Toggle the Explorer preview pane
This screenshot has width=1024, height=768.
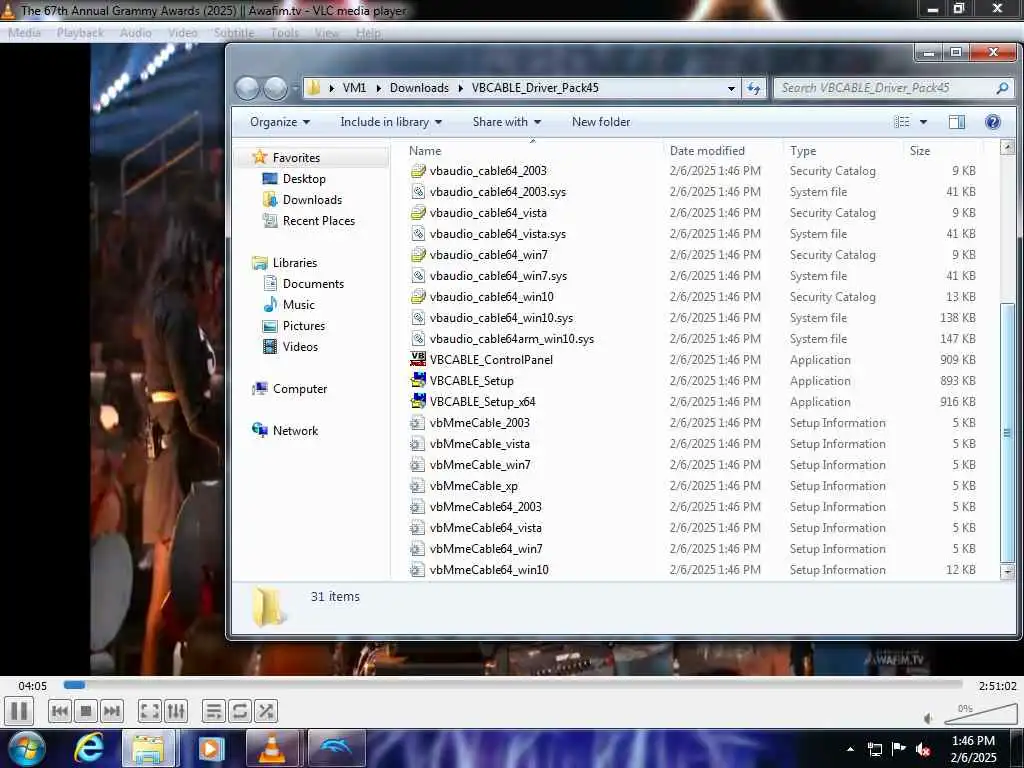point(957,121)
